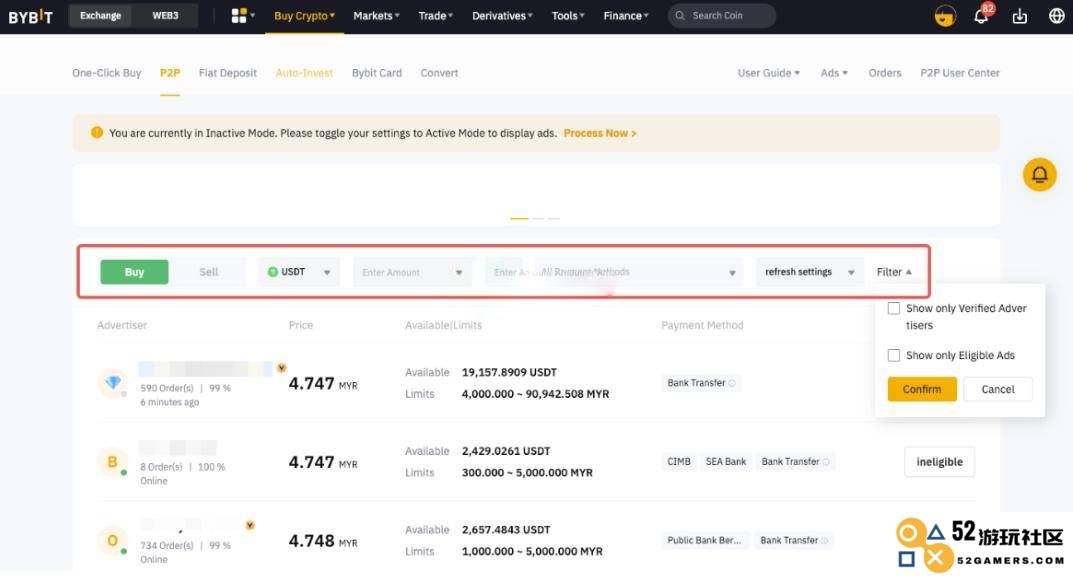Open the notifications bell in header
The height and width of the screenshot is (578, 1073).
point(981,16)
